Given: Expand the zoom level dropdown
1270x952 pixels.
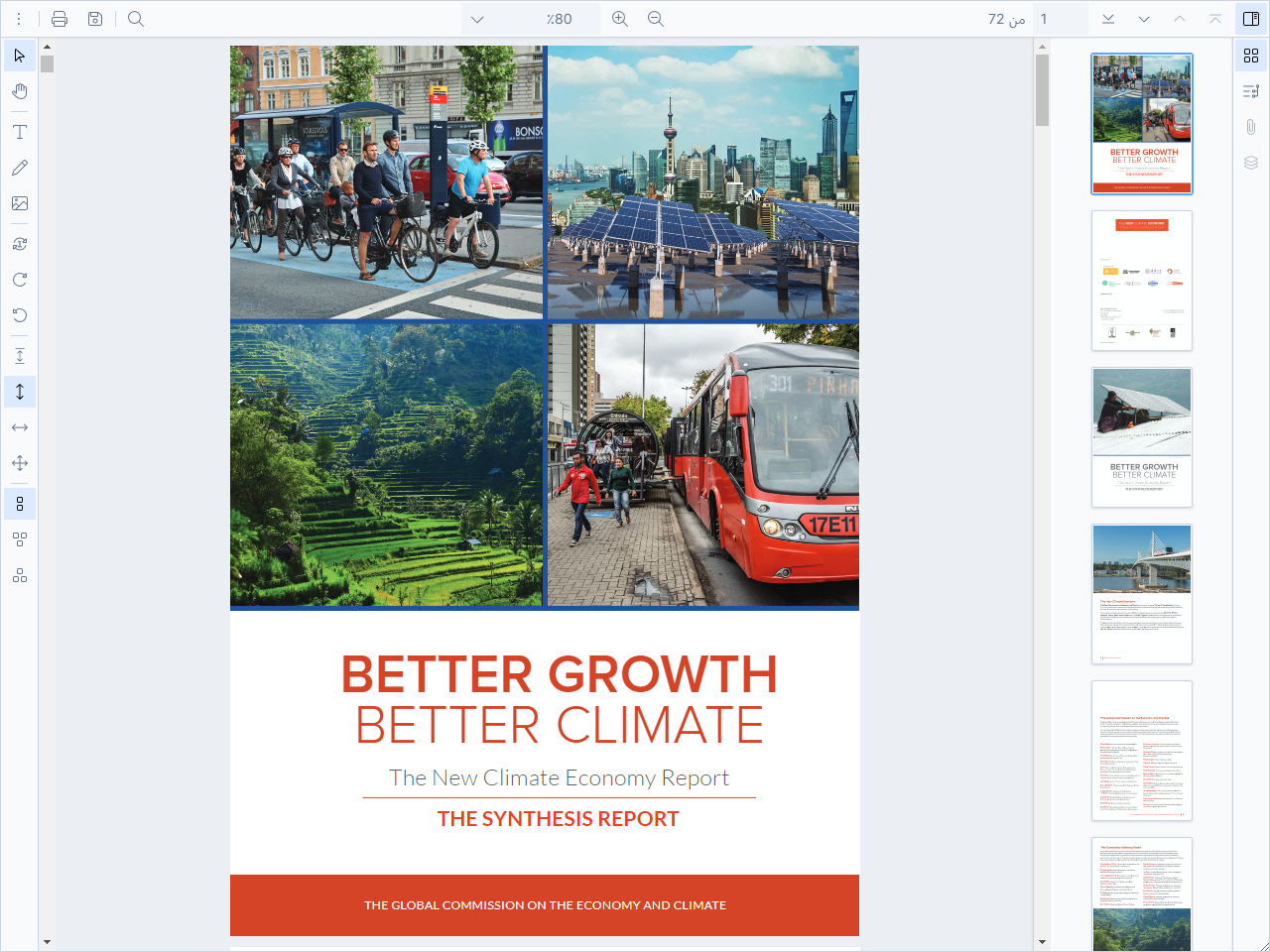Looking at the screenshot, I should pyautogui.click(x=477, y=19).
